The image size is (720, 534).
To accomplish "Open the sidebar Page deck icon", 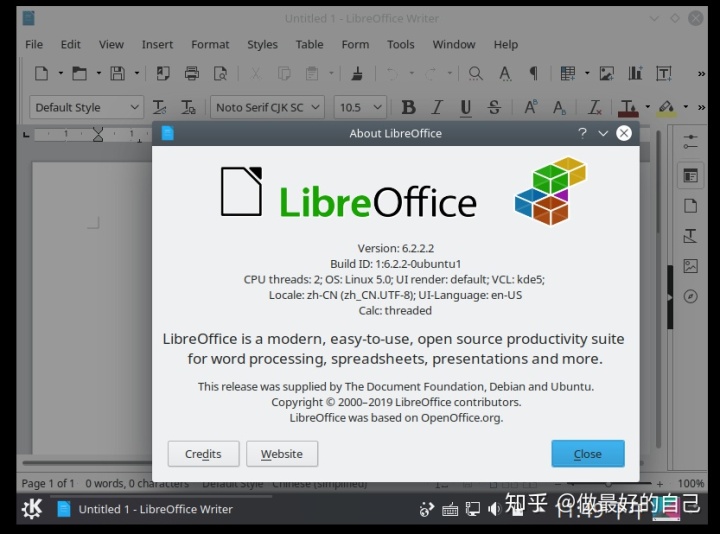I will 690,206.
